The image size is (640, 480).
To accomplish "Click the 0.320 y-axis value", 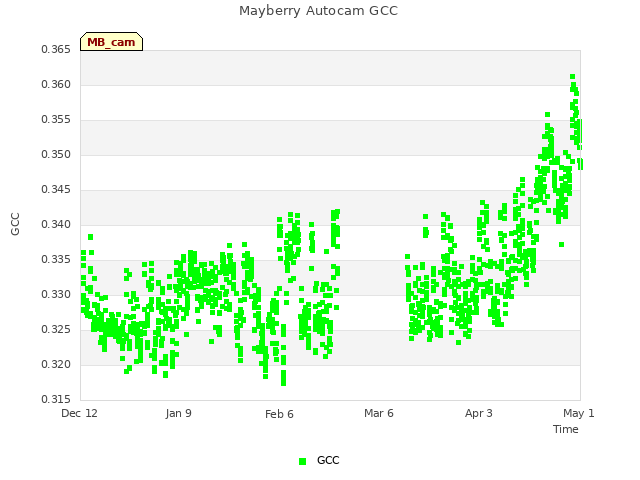I will coord(56,364).
